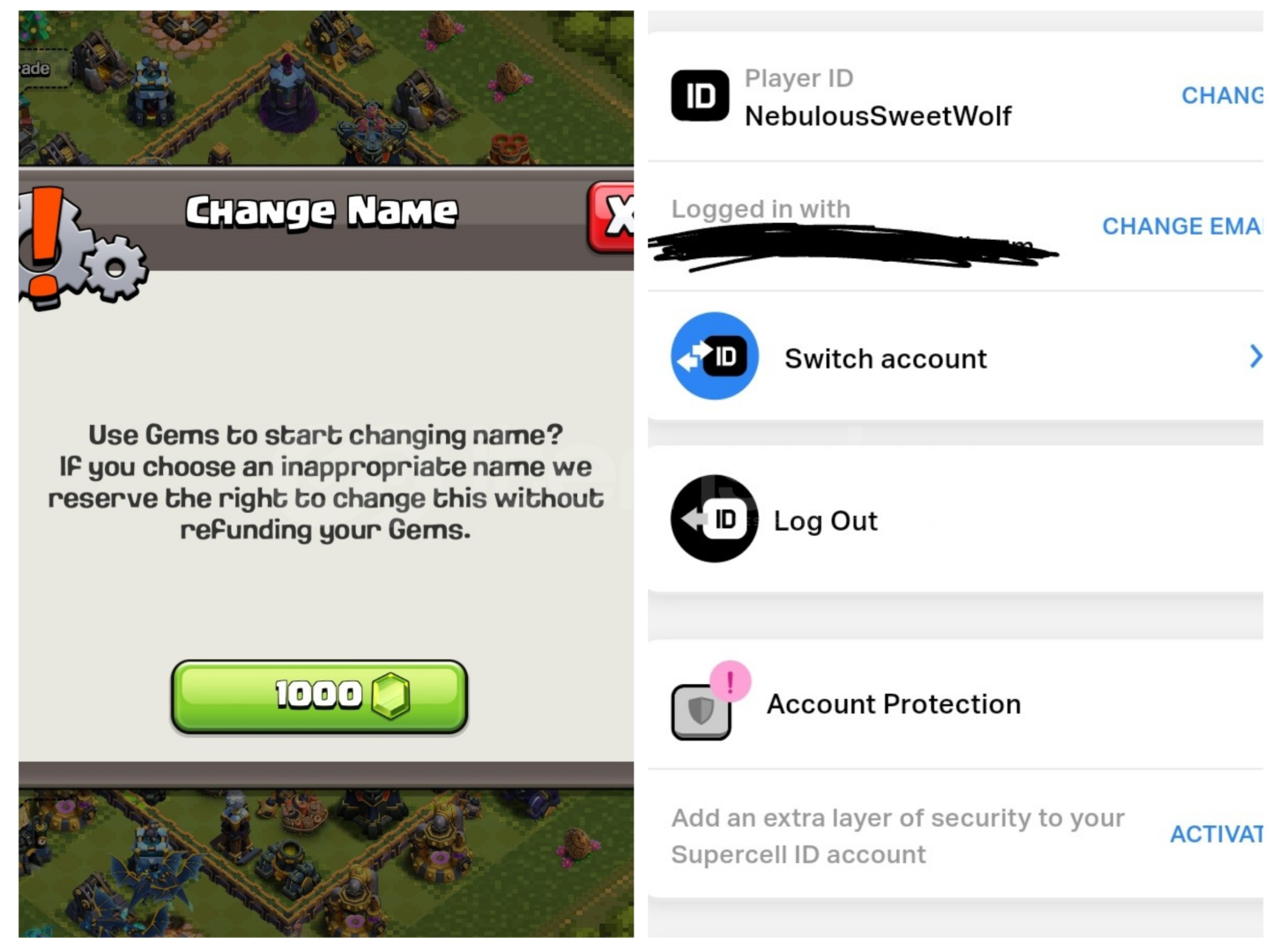Select the Switch account menu row
This screenshot has width=1277, height=952.
click(955, 356)
